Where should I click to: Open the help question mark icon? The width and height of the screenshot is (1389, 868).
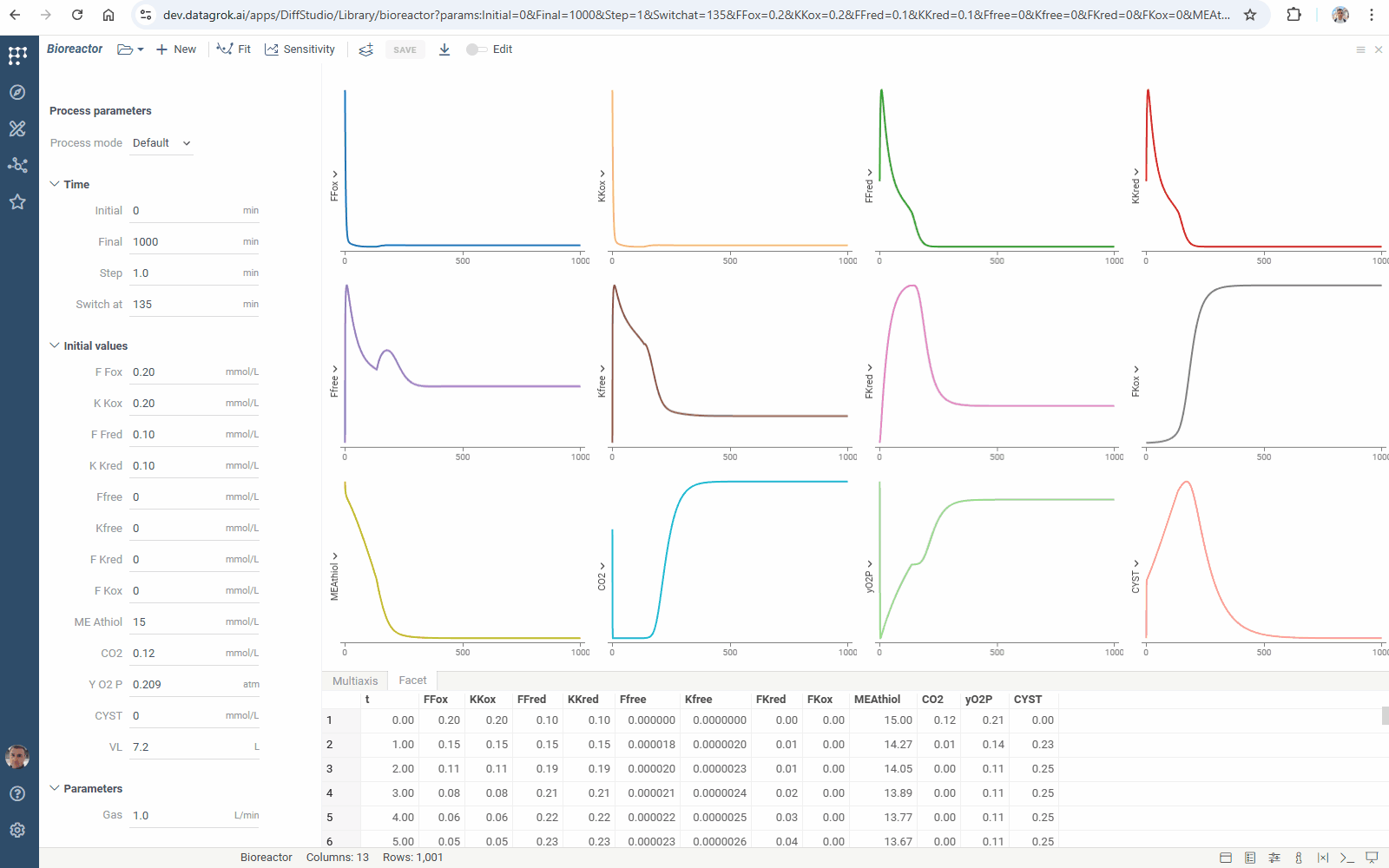tap(17, 793)
